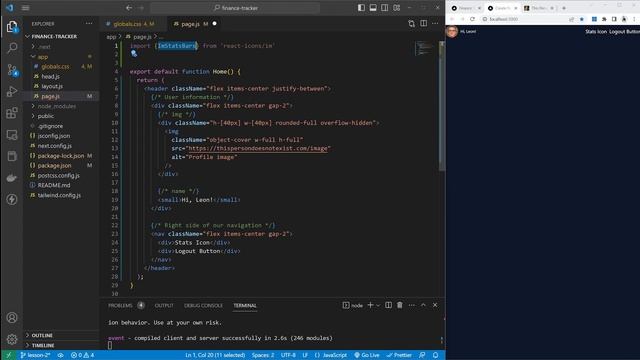Toggle the bottom panel layout icon
The height and width of the screenshot is (360, 640).
click(x=373, y=8)
